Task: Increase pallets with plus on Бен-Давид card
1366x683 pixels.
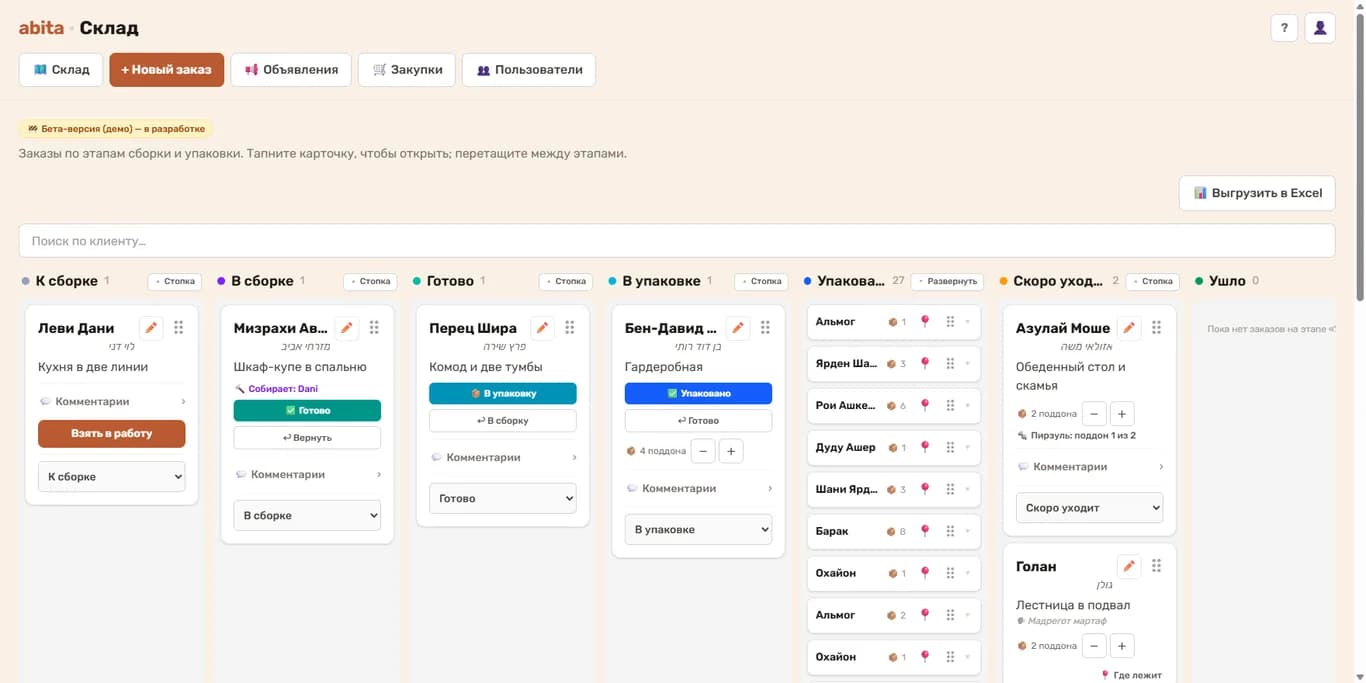Action: (731, 451)
